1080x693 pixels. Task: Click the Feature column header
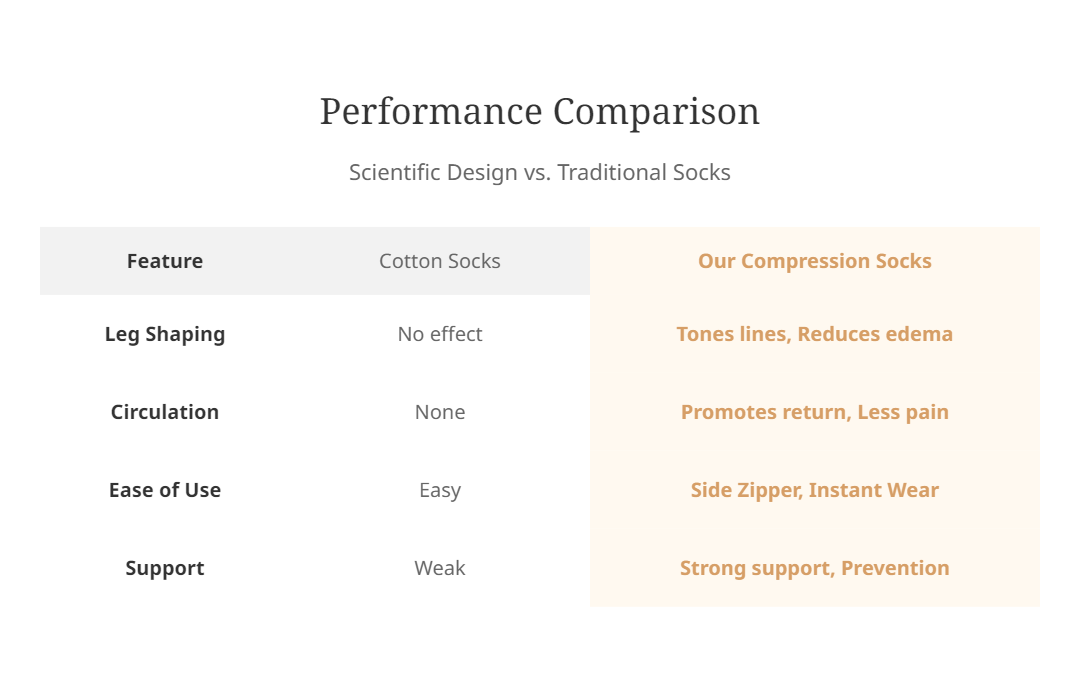click(165, 261)
